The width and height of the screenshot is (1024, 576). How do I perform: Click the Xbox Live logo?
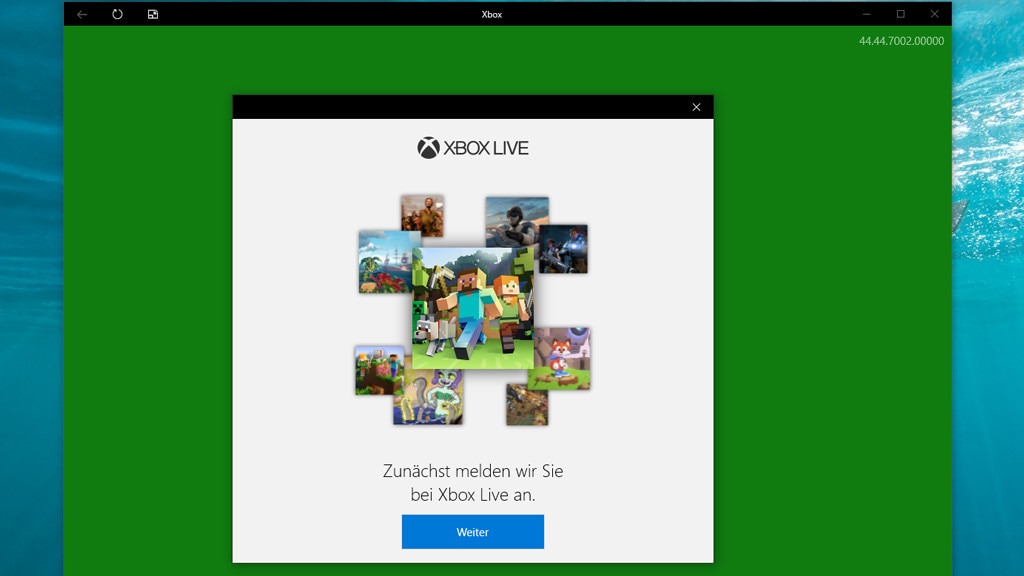(473, 148)
